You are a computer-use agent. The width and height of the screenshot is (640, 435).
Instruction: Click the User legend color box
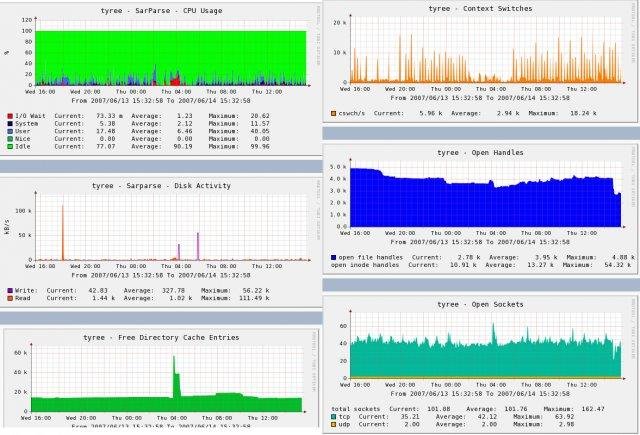pos(9,131)
